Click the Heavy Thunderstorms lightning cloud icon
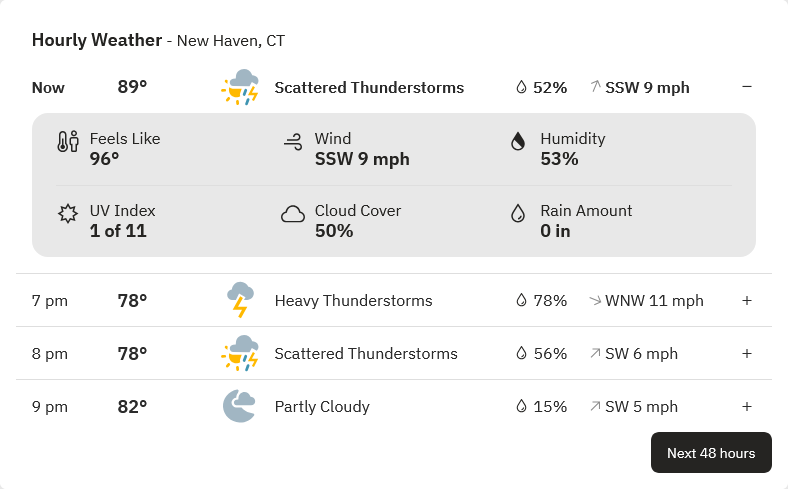 (240, 300)
